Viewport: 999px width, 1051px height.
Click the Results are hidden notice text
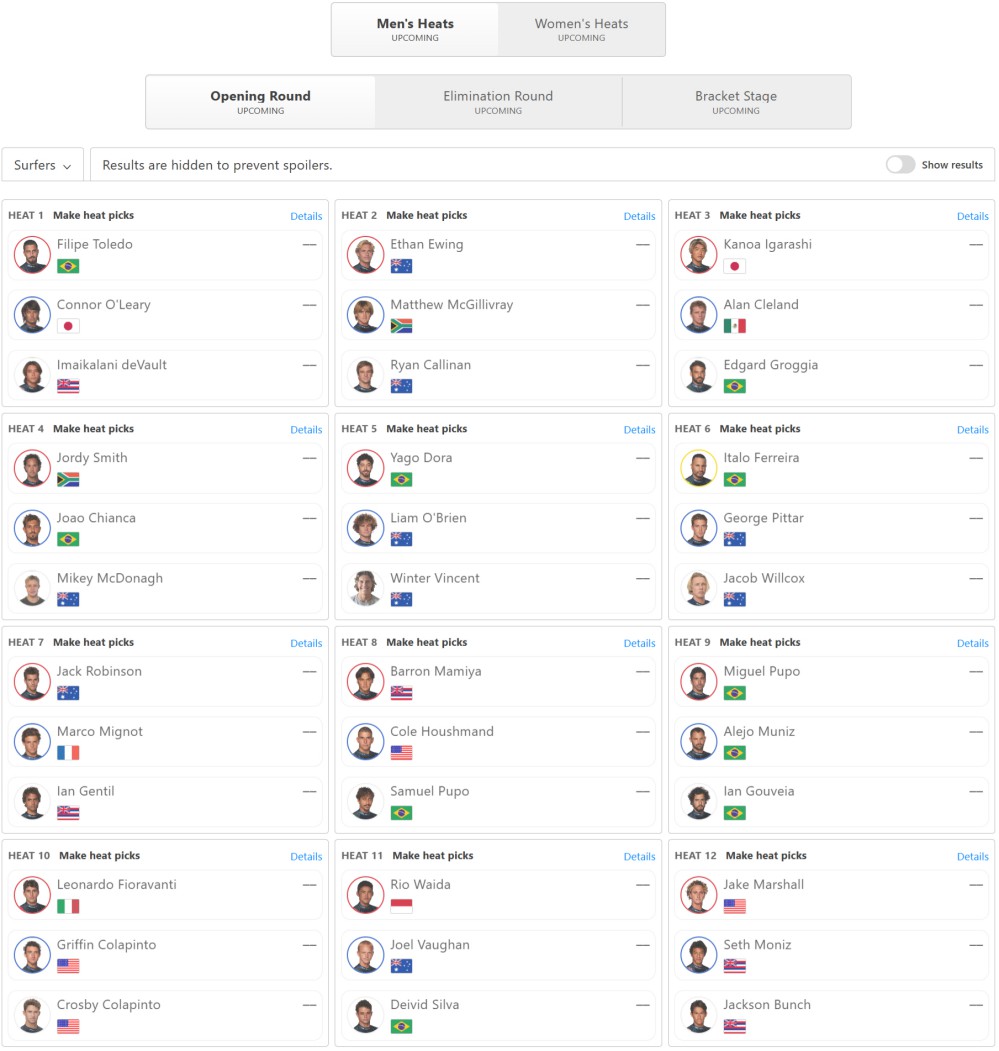point(217,165)
